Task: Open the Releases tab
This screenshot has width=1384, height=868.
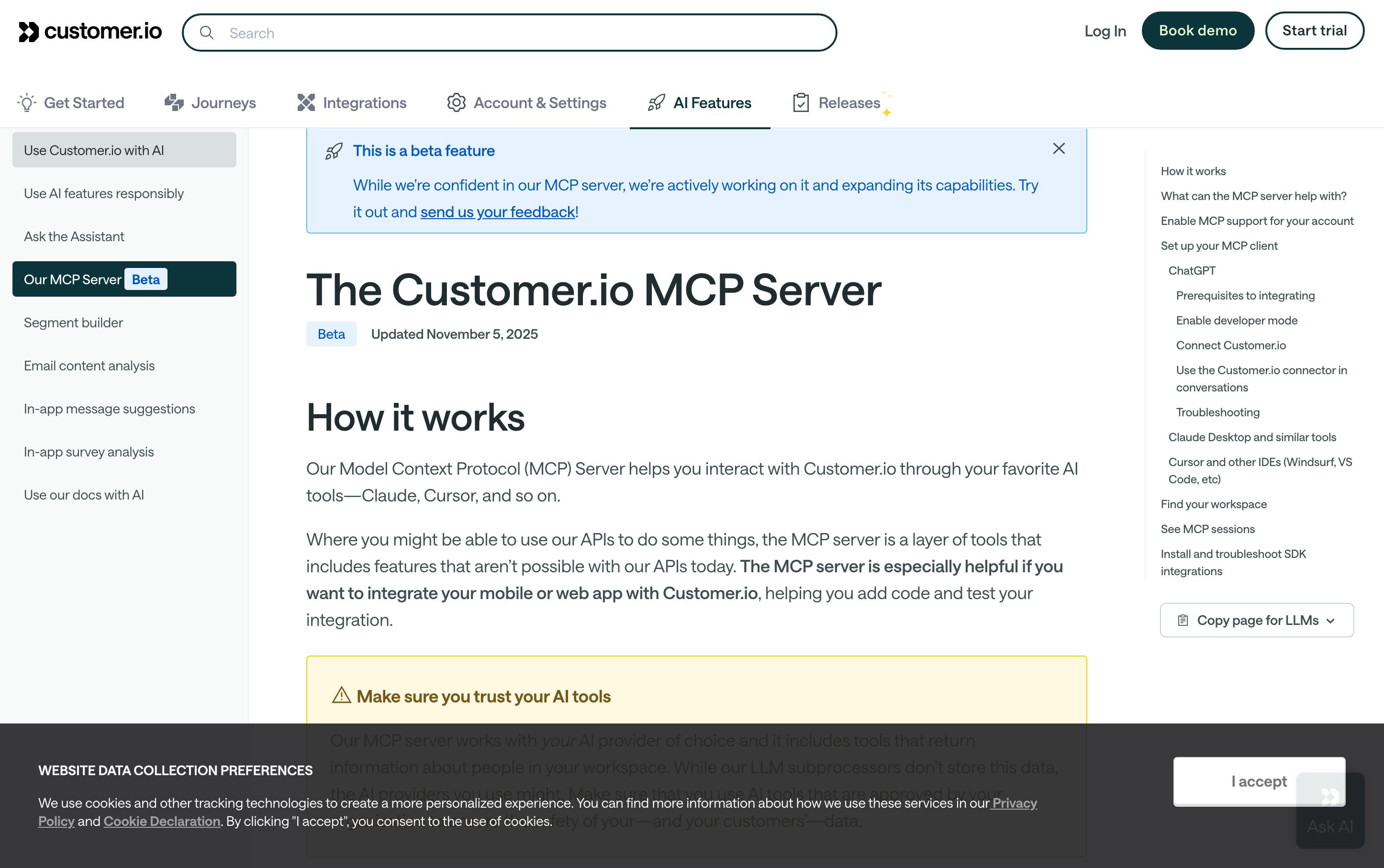Action: 848,103
